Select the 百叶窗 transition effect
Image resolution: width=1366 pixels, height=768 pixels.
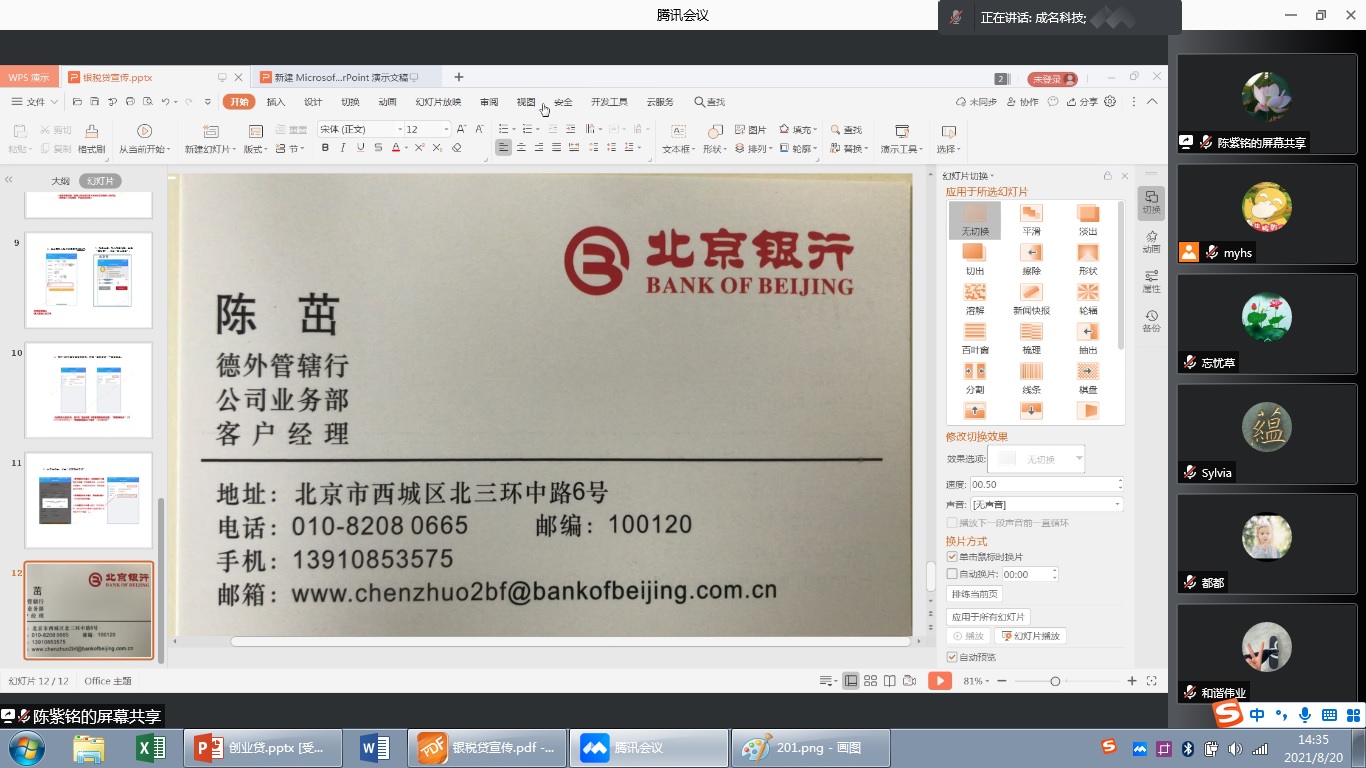pyautogui.click(x=975, y=340)
